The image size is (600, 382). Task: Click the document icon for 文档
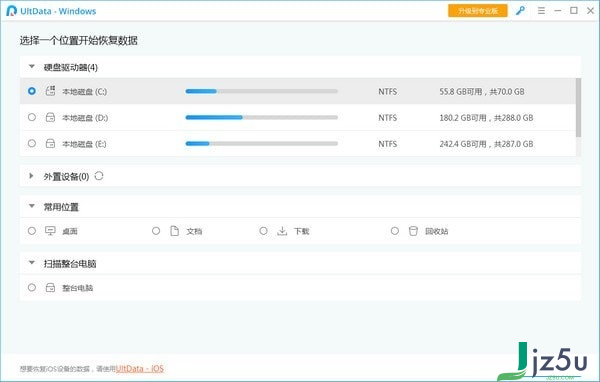pos(174,231)
